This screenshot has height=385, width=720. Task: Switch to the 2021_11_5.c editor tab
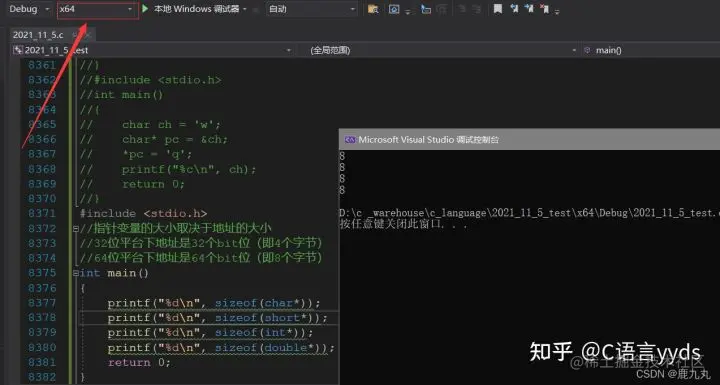click(x=38, y=35)
